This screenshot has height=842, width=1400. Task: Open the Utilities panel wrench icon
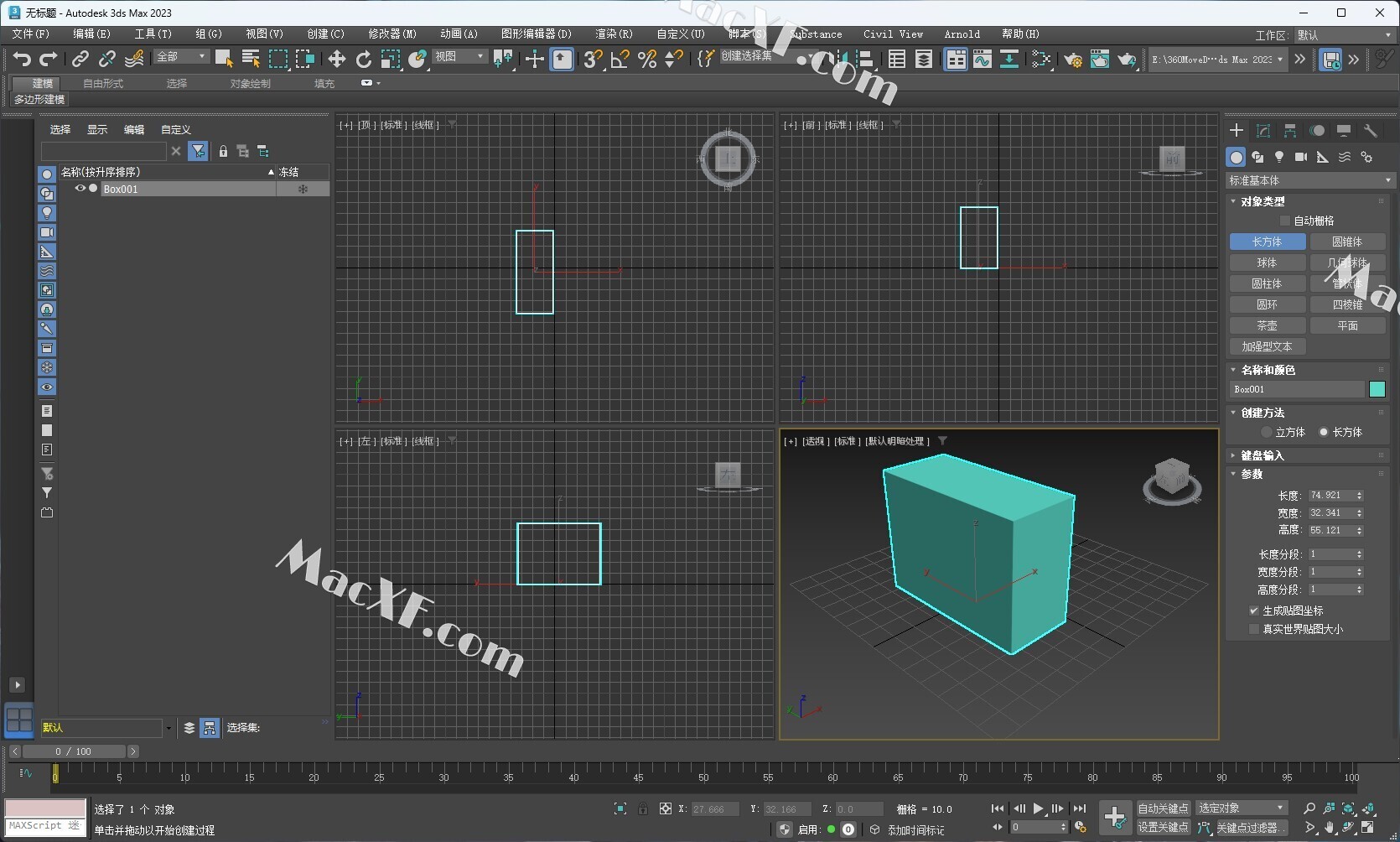[1371, 130]
